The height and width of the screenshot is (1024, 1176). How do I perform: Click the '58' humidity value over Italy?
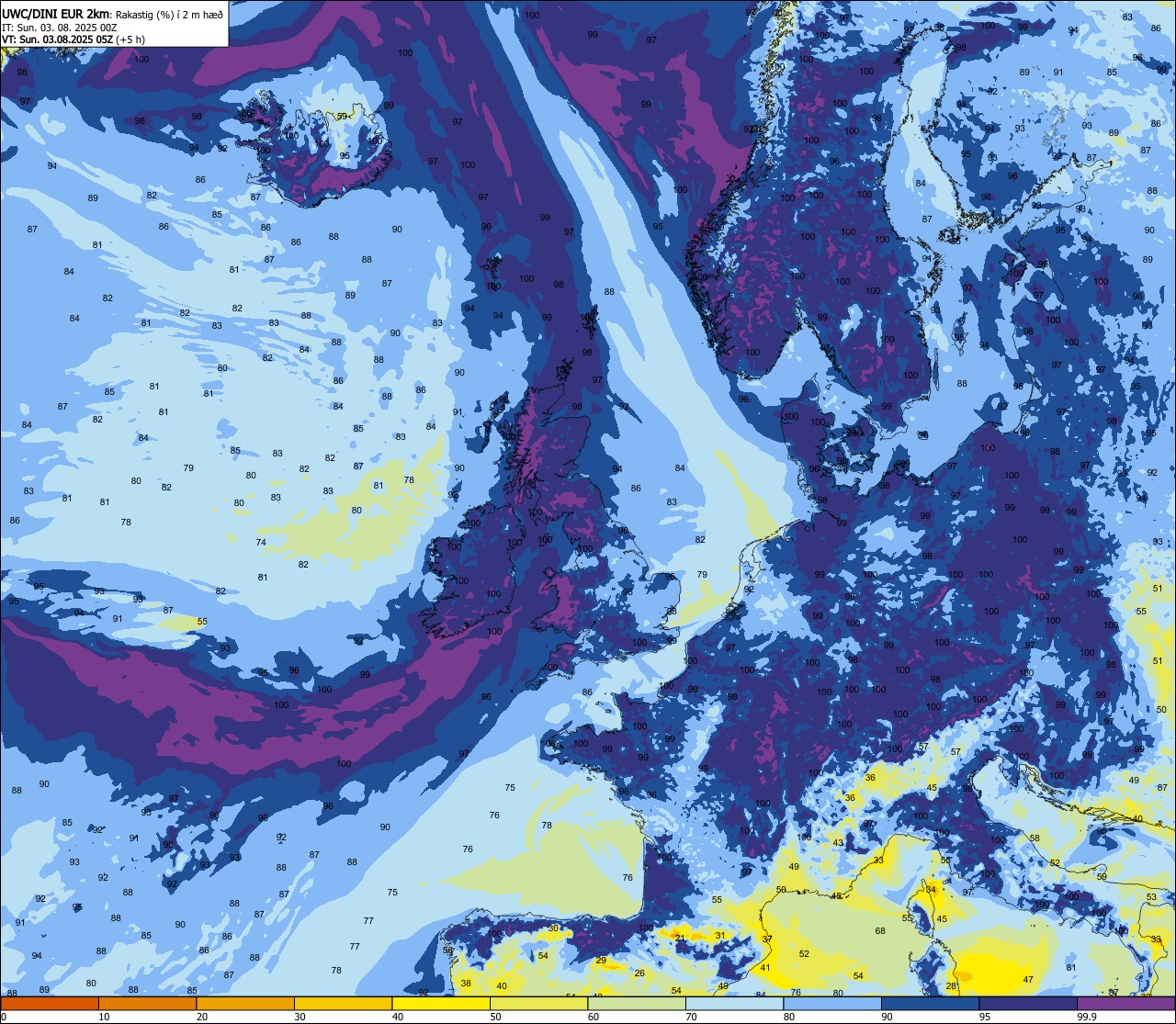[1035, 838]
